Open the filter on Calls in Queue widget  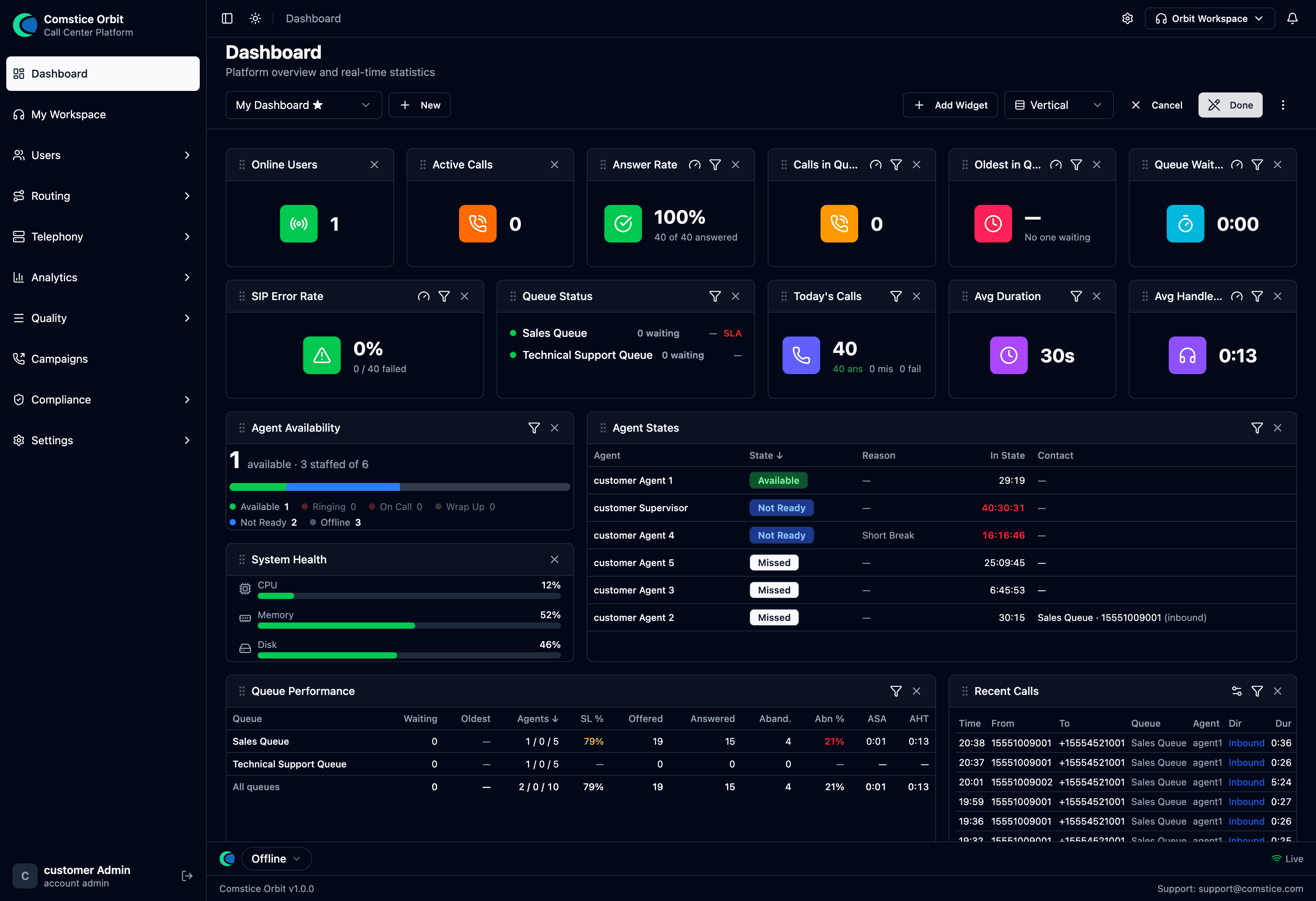click(896, 165)
